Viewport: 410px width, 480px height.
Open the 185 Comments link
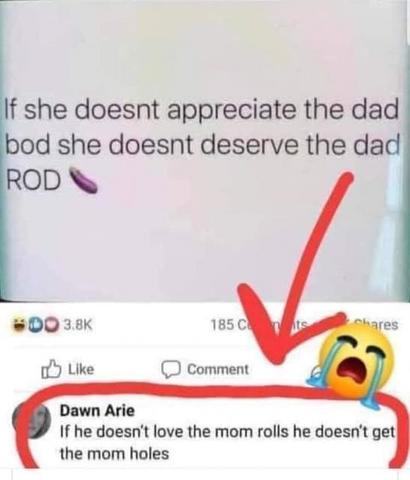coord(259,324)
